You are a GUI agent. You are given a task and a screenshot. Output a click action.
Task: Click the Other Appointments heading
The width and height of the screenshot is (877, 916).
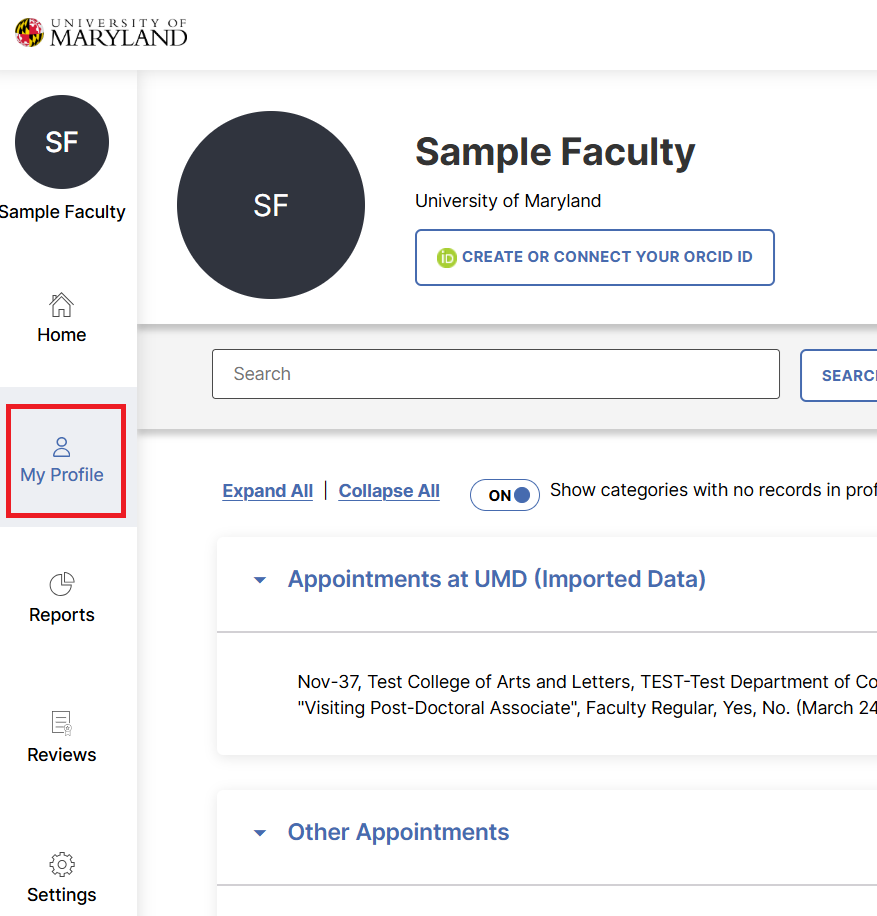coord(398,832)
